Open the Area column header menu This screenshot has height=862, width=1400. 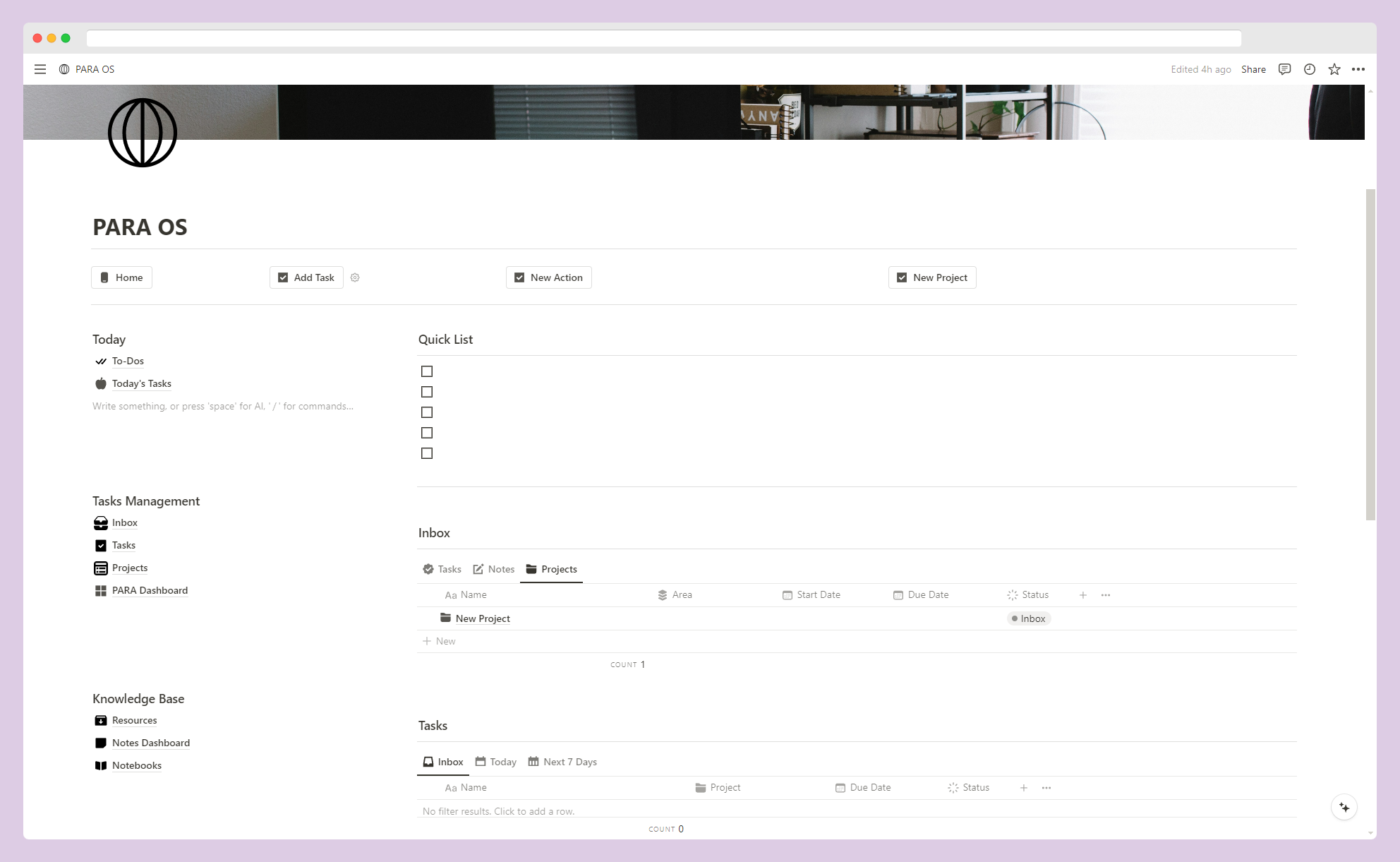tap(675, 595)
